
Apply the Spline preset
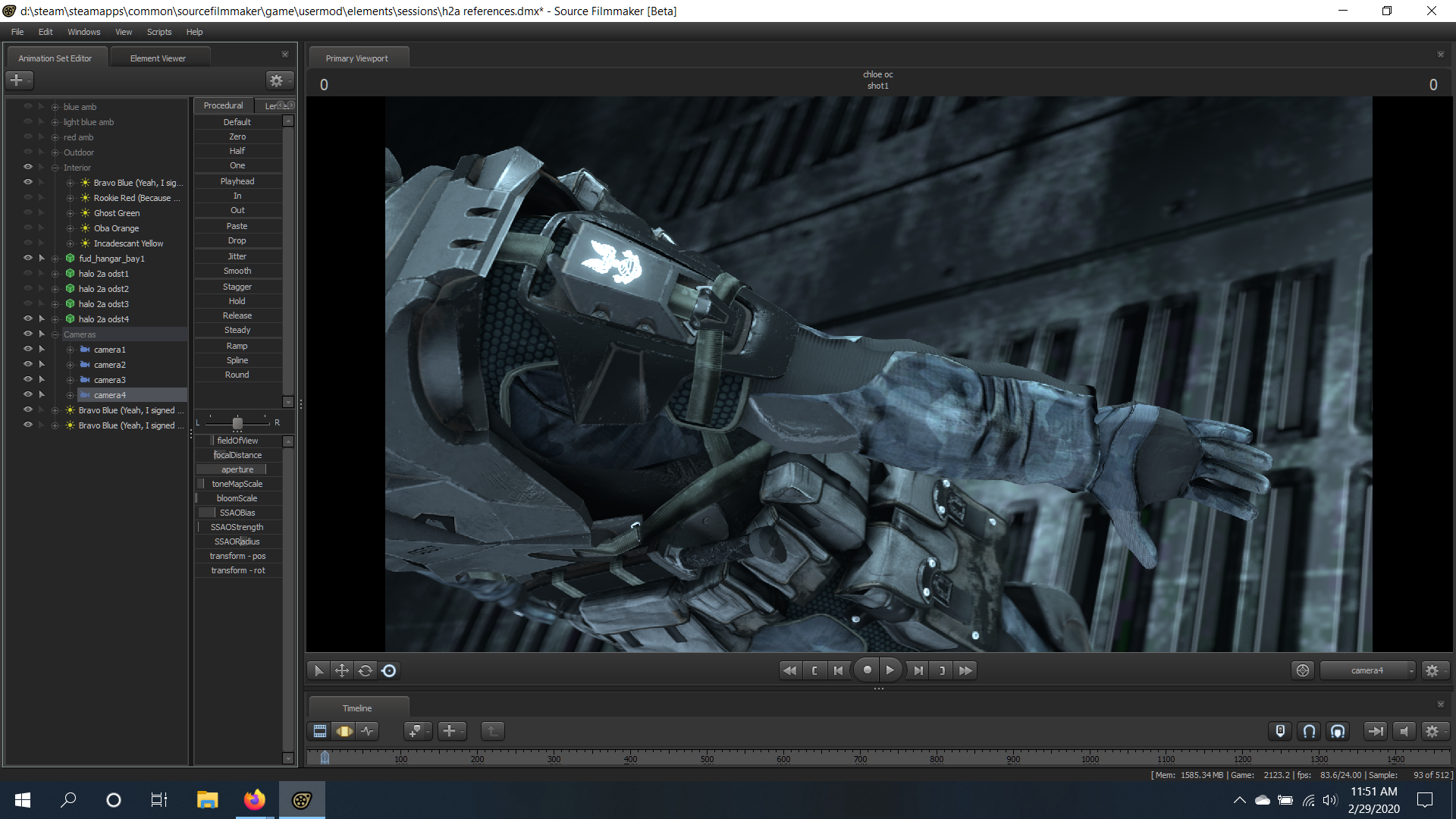coord(237,360)
